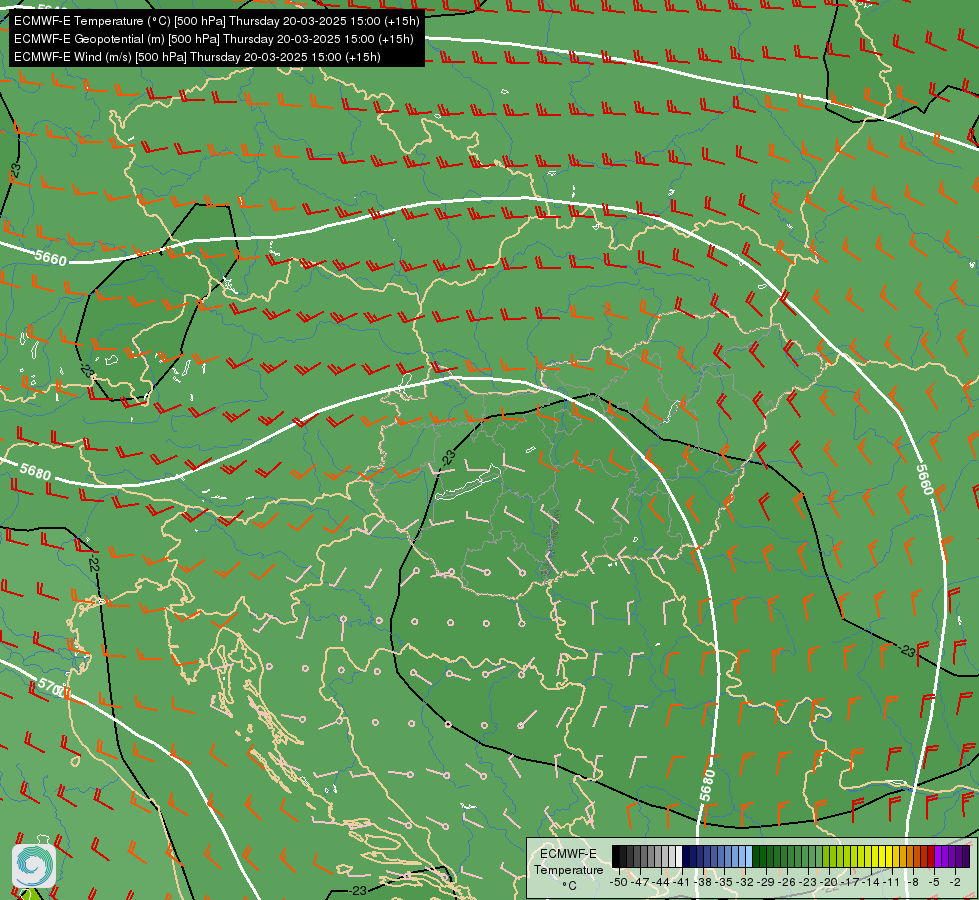
Task: Click the vertically rotated 5660 contour label
Action: 924,480
